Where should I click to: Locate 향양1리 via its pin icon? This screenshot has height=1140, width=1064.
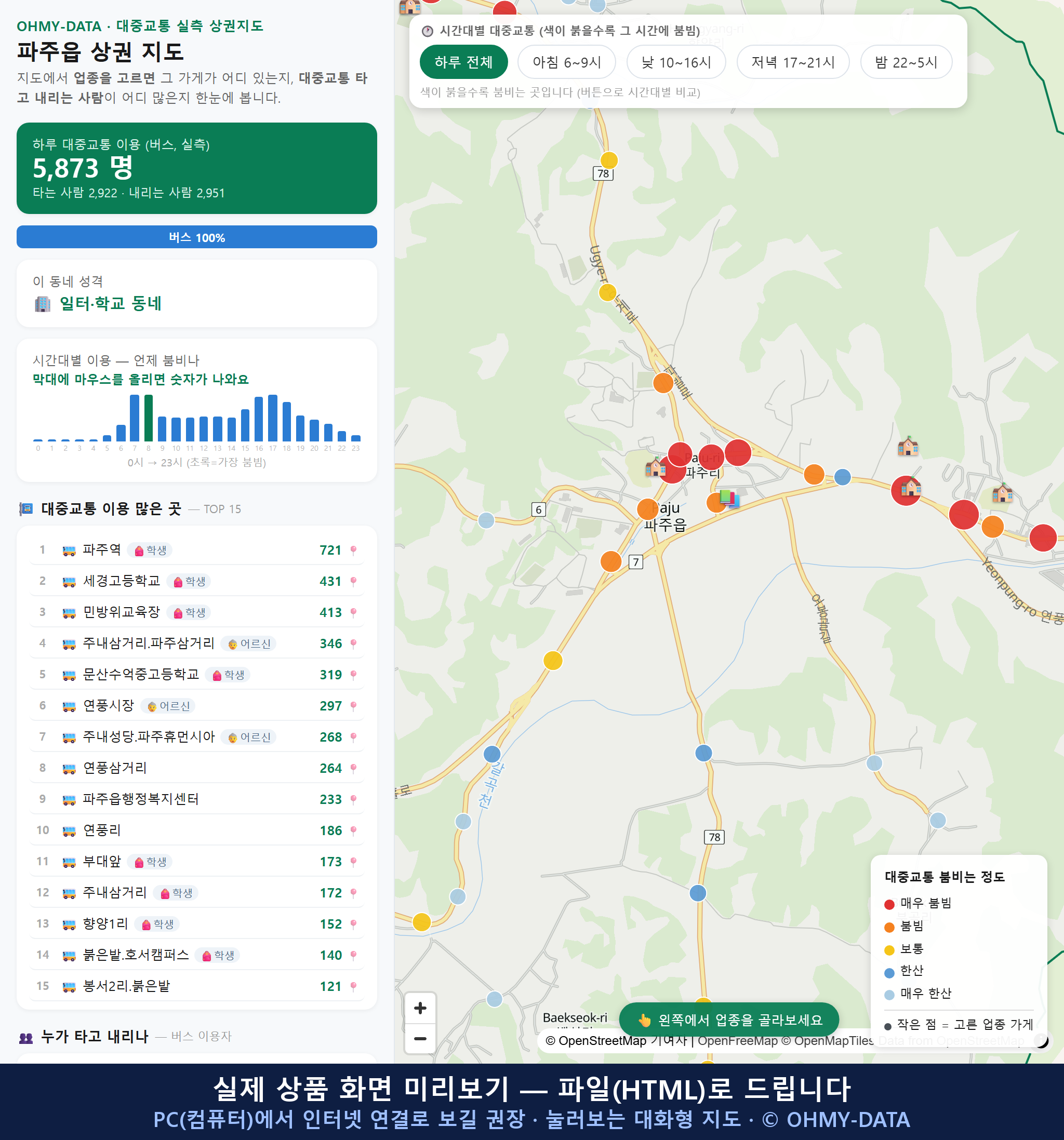pyautogui.click(x=353, y=924)
